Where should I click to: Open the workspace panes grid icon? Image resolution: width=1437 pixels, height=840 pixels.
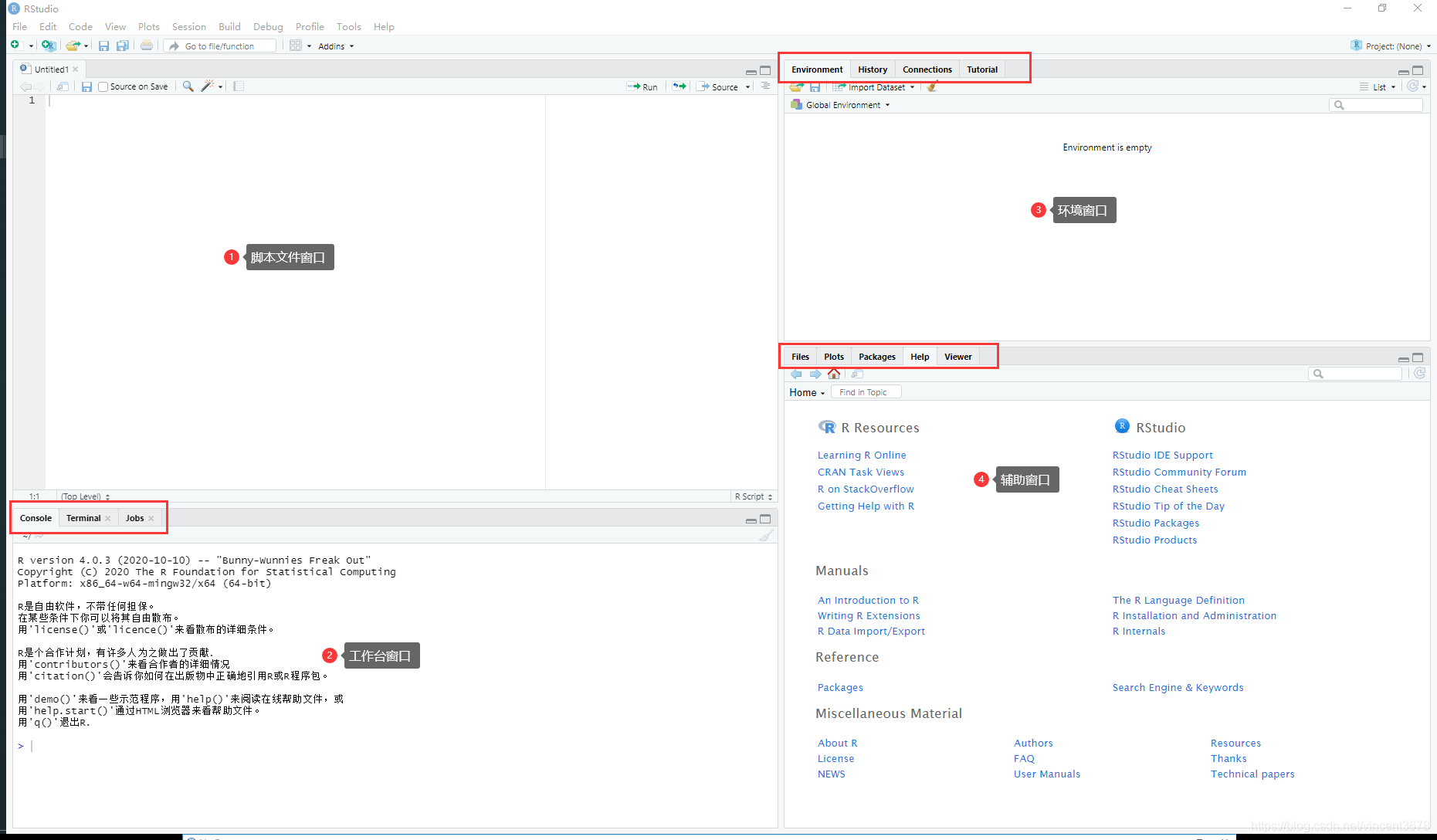pyautogui.click(x=296, y=46)
